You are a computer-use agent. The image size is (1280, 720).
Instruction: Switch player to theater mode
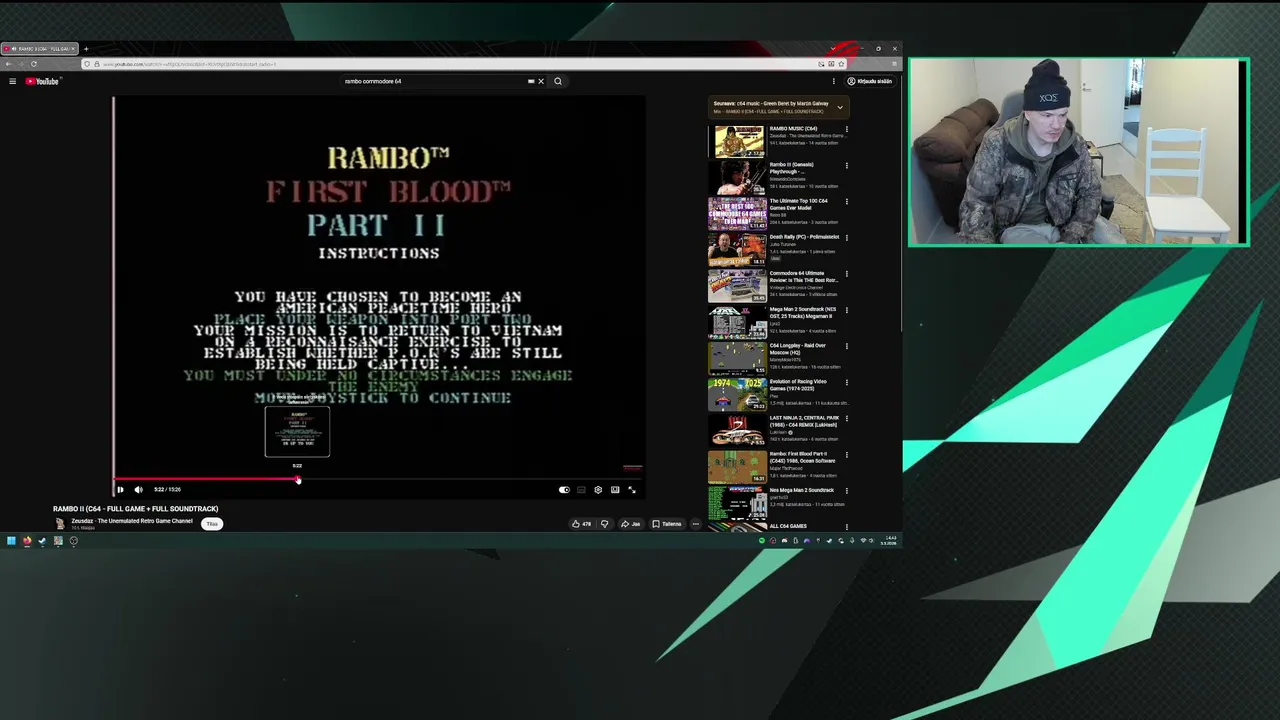click(615, 490)
